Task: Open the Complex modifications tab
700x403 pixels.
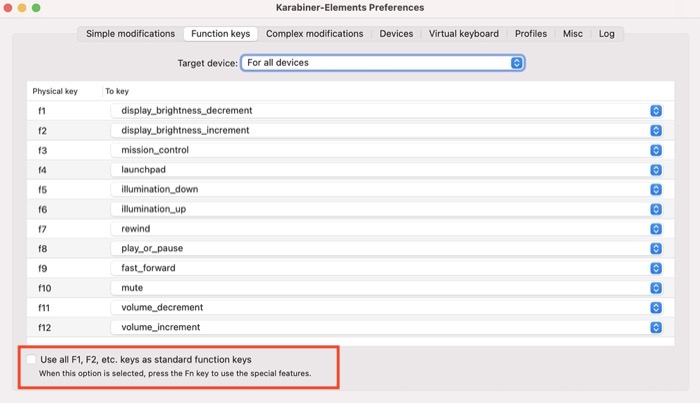Action: pyautogui.click(x=314, y=33)
